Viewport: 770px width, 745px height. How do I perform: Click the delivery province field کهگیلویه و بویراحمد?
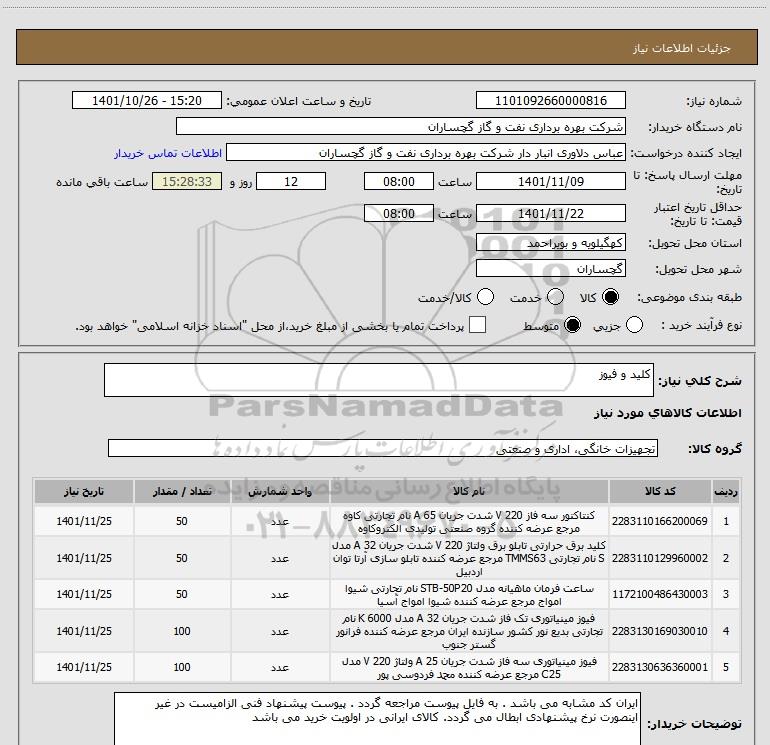tap(550, 242)
